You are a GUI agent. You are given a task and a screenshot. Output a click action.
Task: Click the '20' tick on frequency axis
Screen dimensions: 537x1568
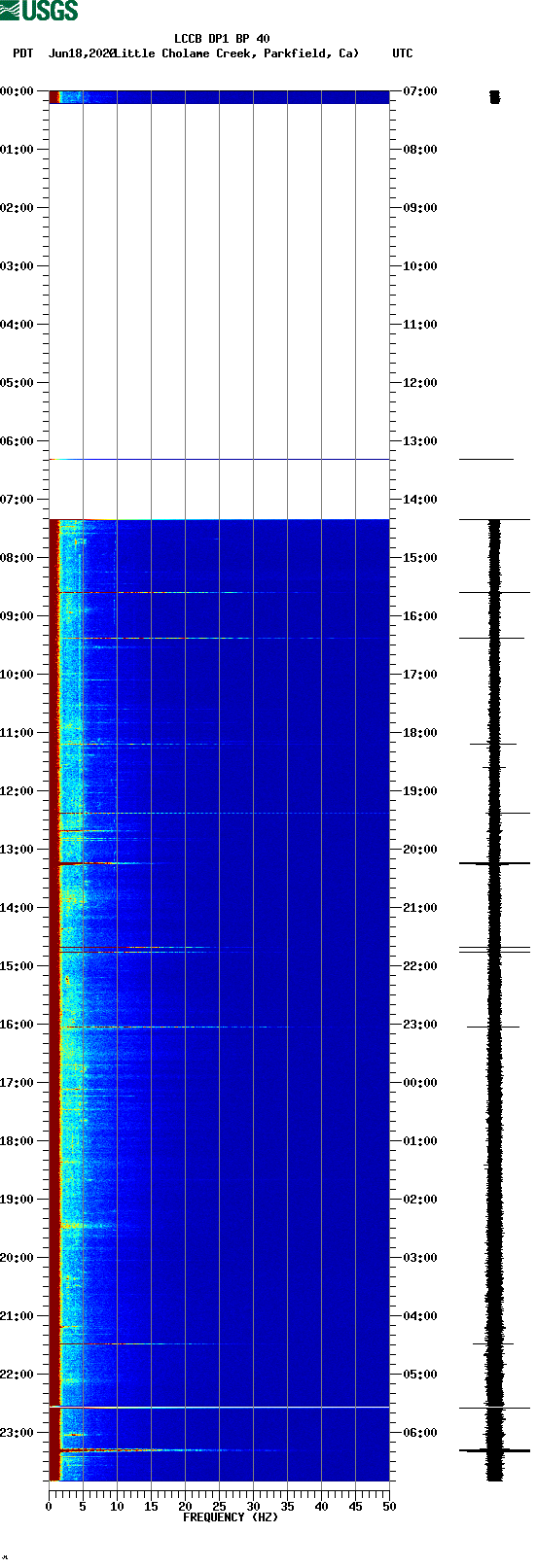[185, 1507]
